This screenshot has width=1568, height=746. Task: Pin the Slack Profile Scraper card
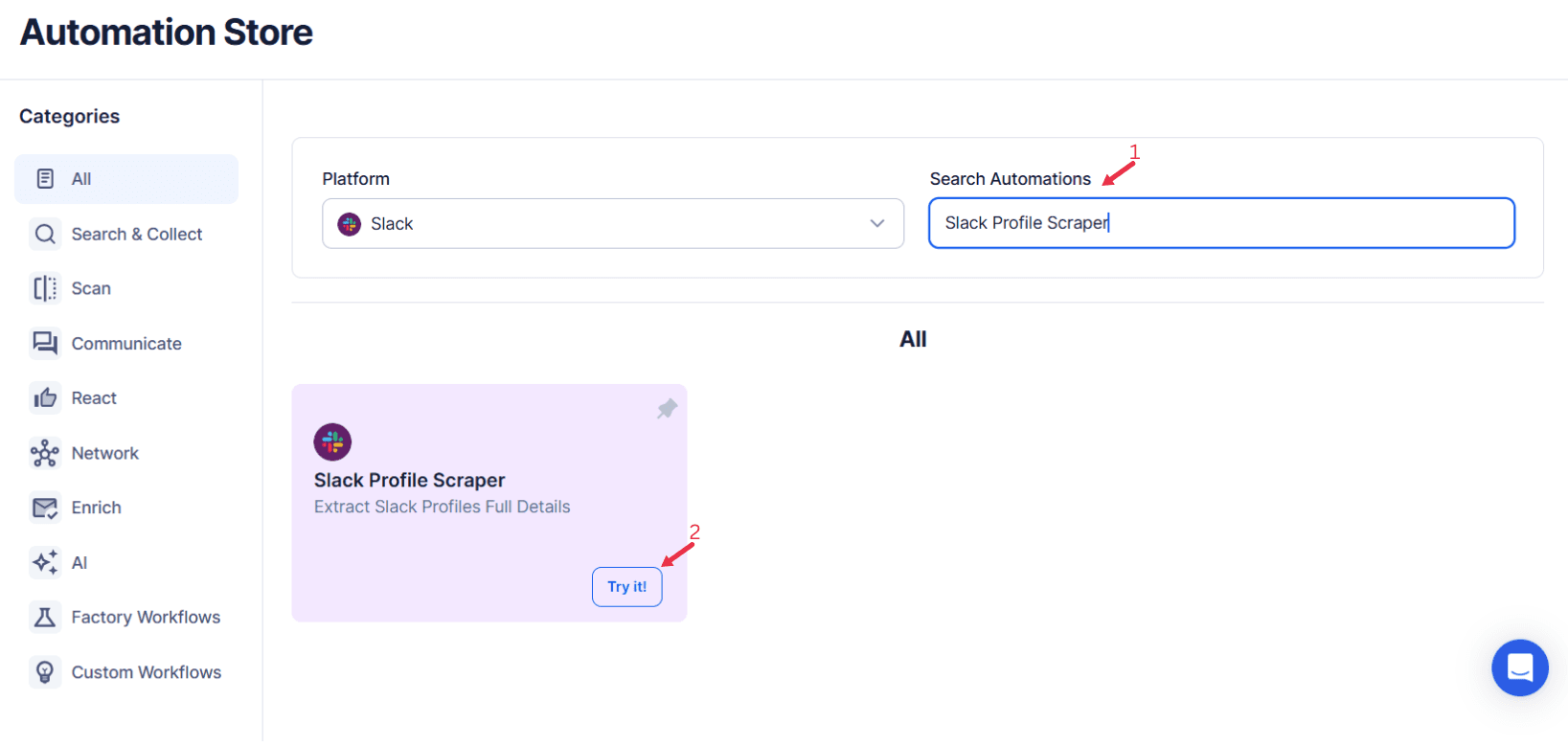[667, 409]
